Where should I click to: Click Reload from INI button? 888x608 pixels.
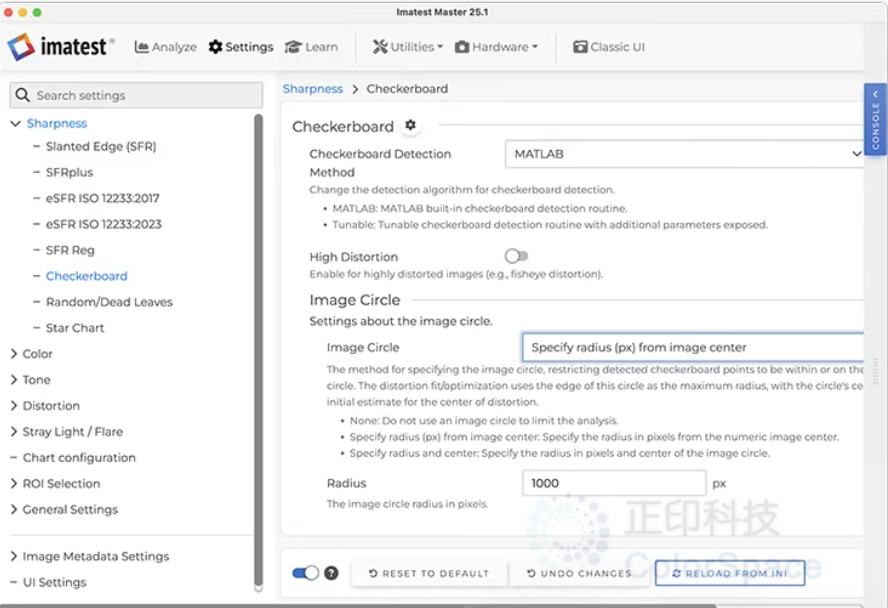[x=730, y=573]
